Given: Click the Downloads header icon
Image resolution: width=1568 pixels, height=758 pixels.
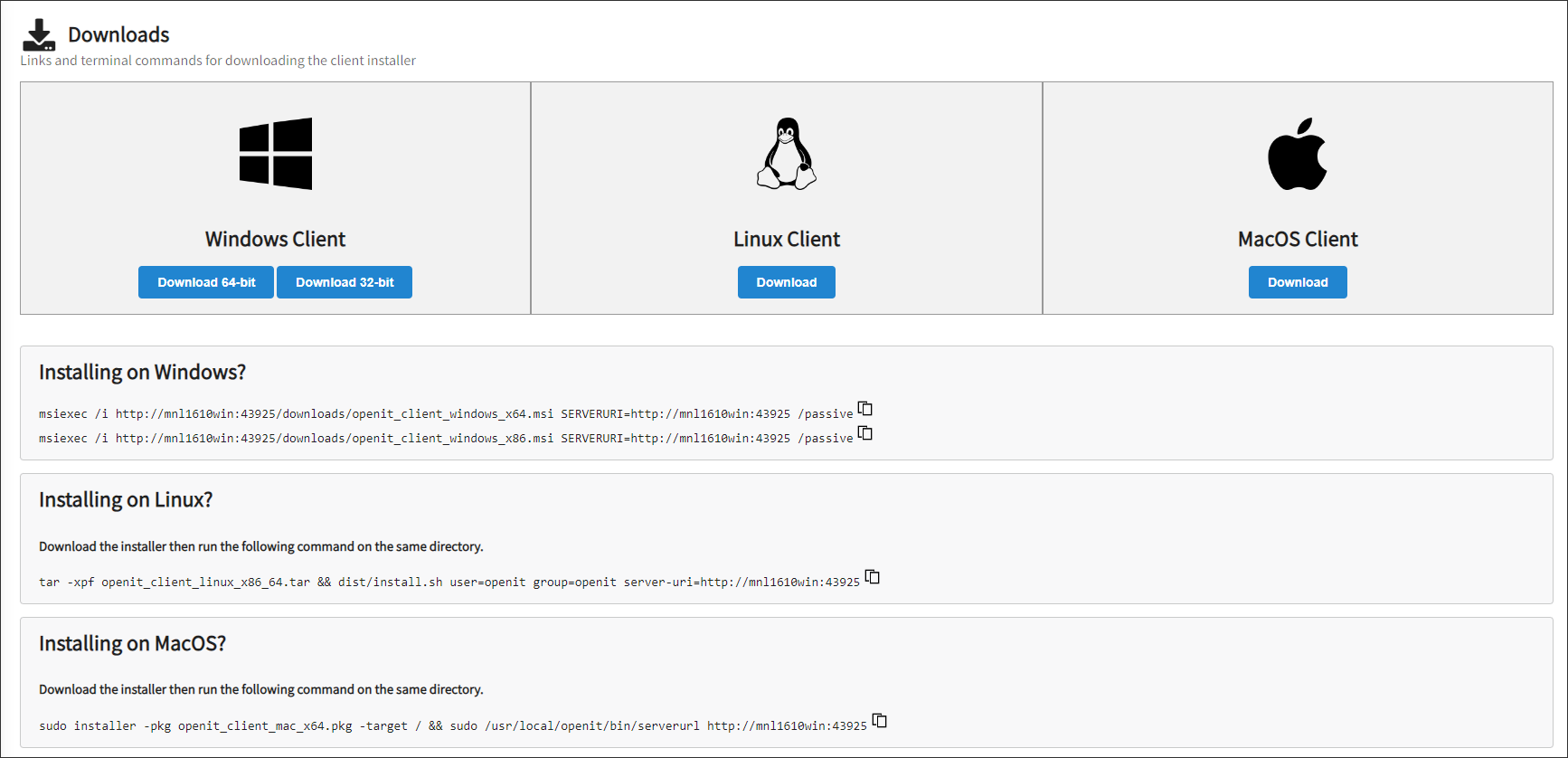Looking at the screenshot, I should (x=39, y=34).
